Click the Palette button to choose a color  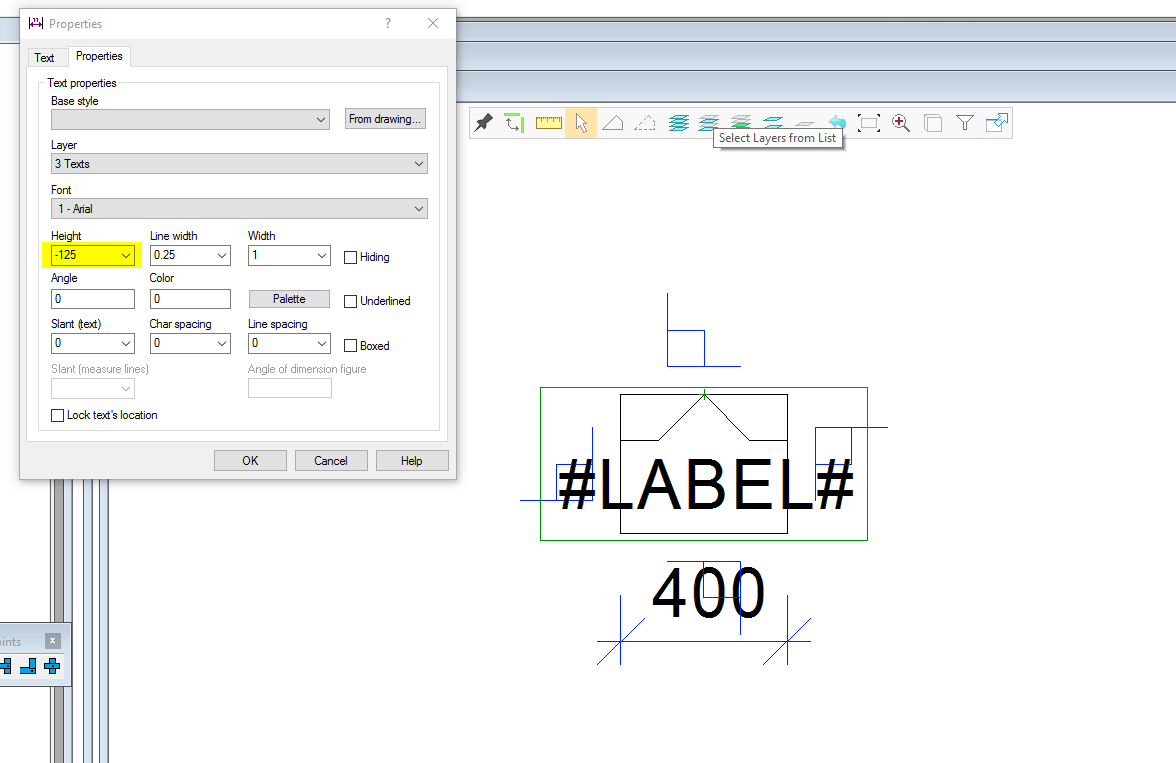[x=289, y=298]
